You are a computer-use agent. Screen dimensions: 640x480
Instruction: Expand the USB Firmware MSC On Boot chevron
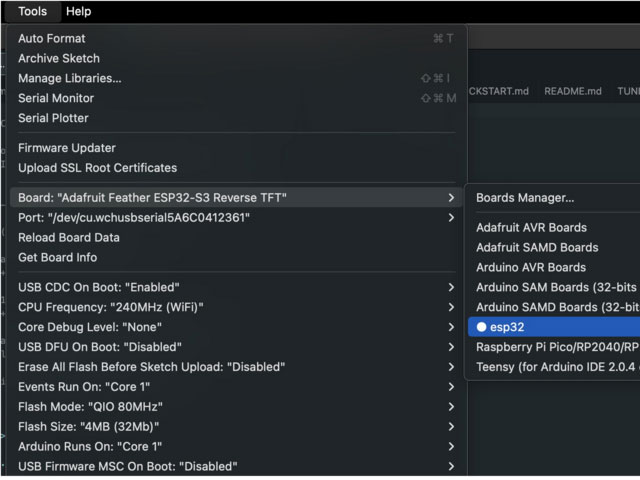click(x=451, y=467)
